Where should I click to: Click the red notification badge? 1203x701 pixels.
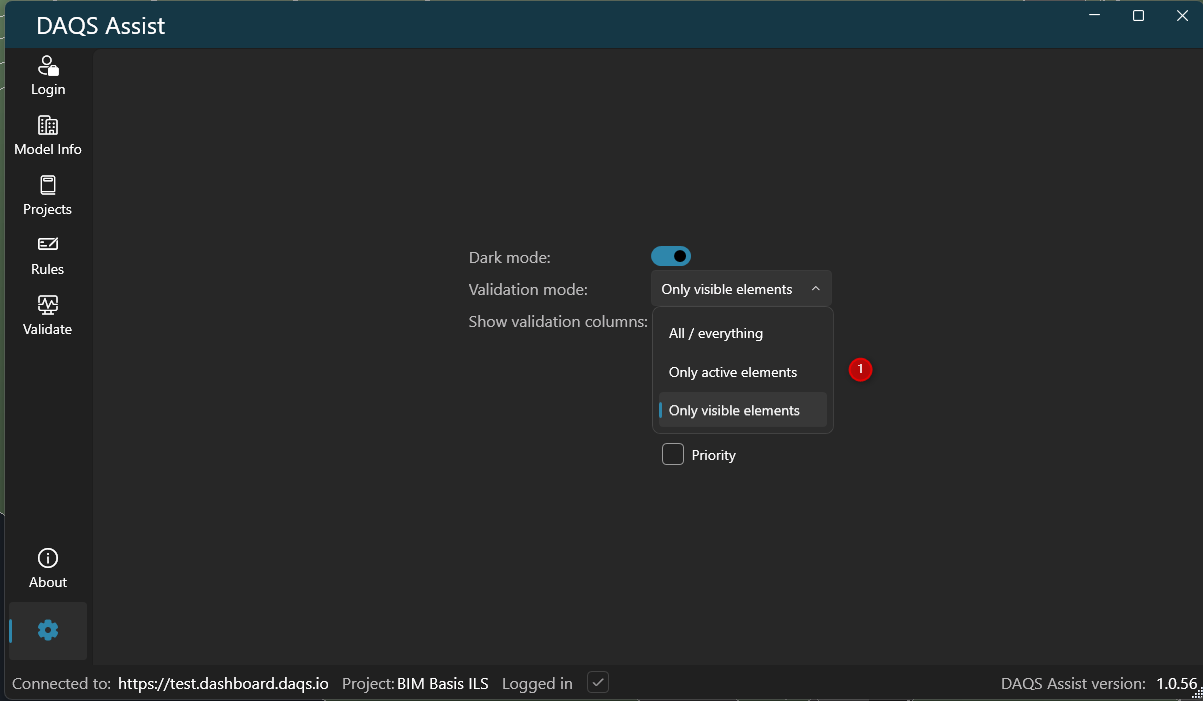[860, 370]
